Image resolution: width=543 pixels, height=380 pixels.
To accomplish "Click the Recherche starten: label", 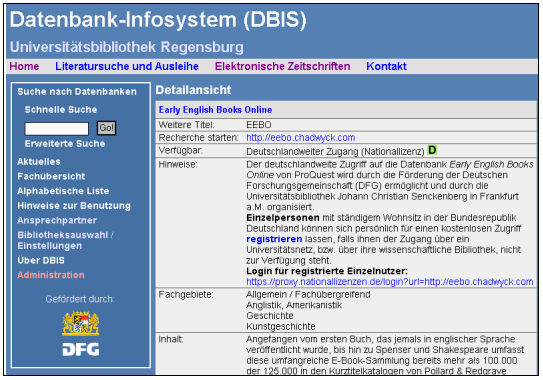I will pos(198,138).
